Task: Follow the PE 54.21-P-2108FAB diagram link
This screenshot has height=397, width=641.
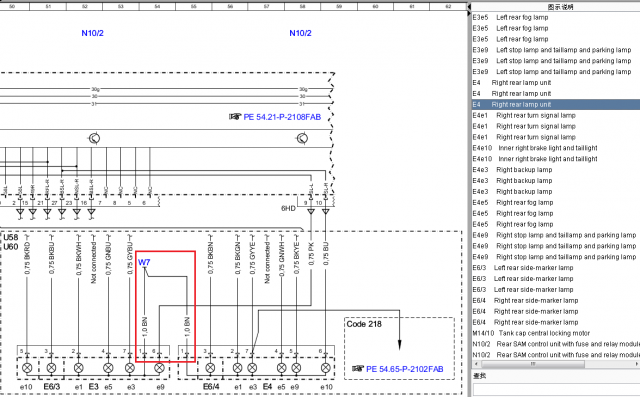Action: (x=282, y=117)
